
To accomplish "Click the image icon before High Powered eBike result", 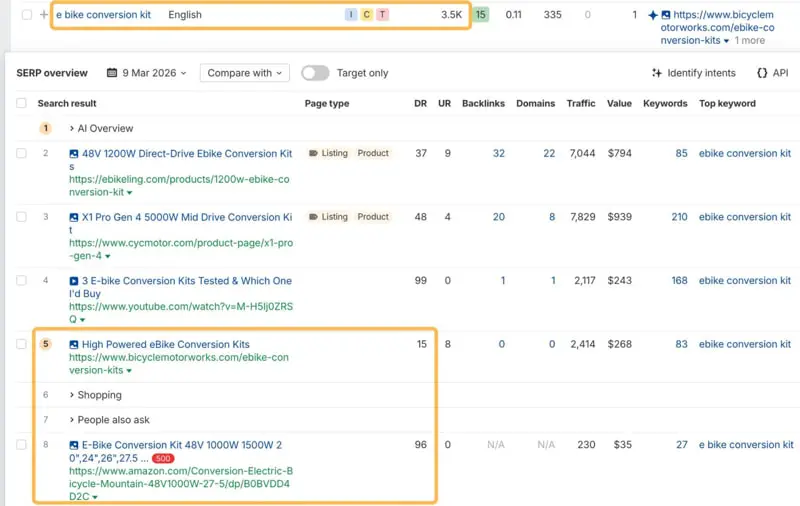I will tap(73, 345).
